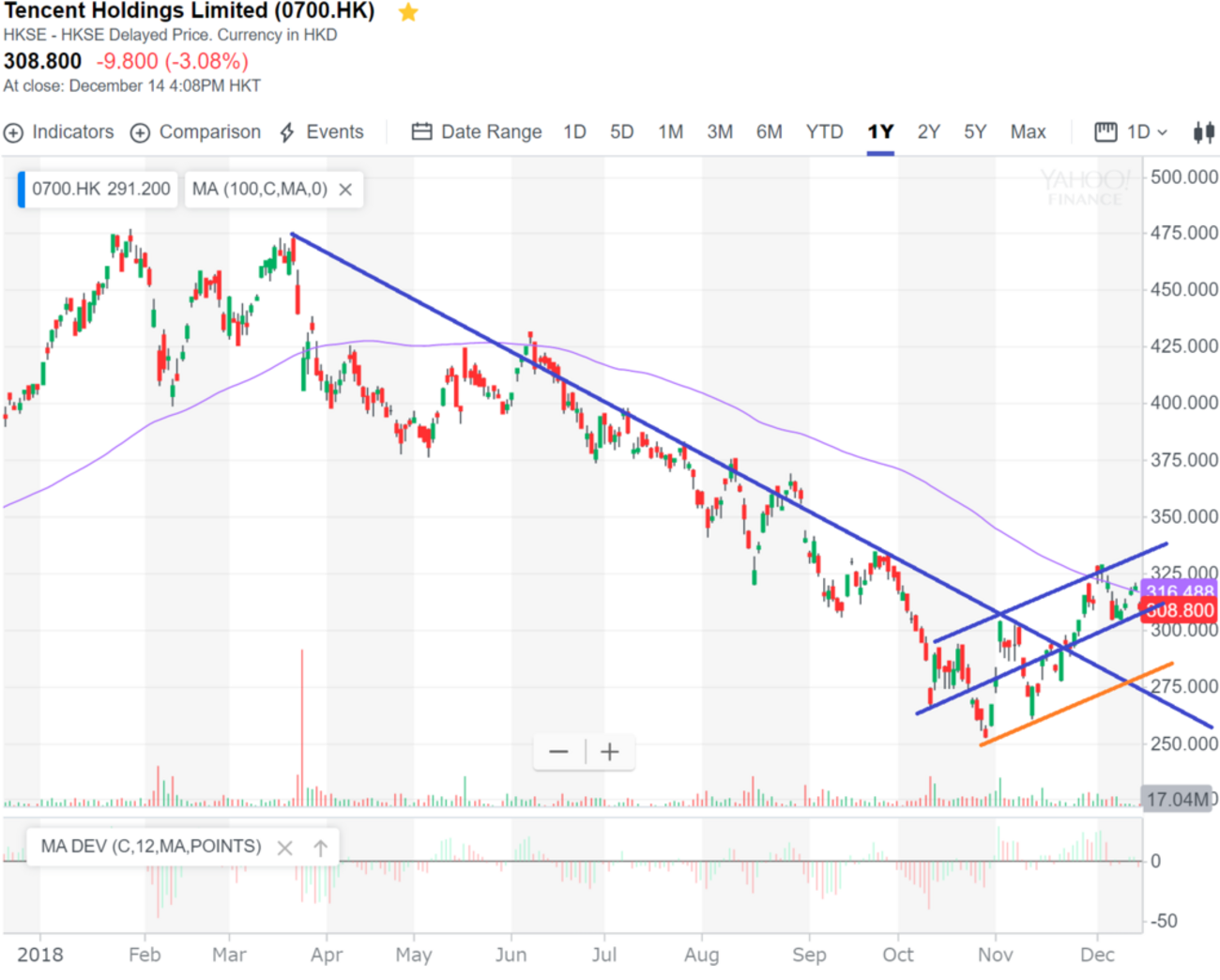Click the 0700.HK 291.200 legend label

tap(101, 190)
